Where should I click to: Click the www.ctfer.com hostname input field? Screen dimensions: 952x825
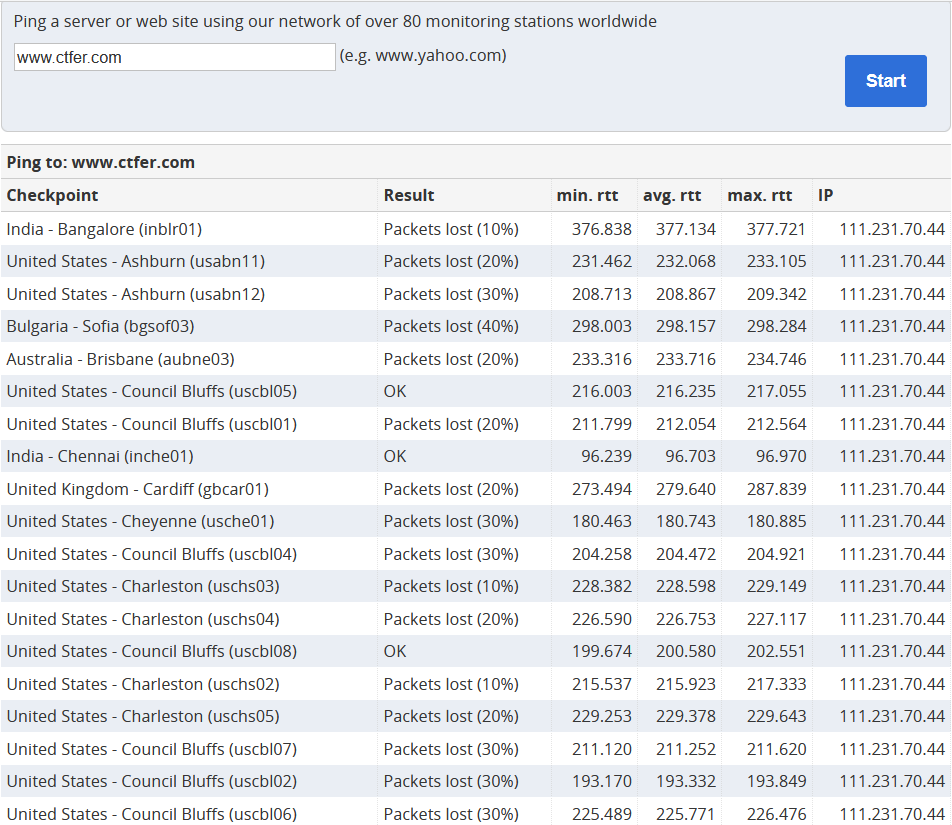click(x=175, y=58)
